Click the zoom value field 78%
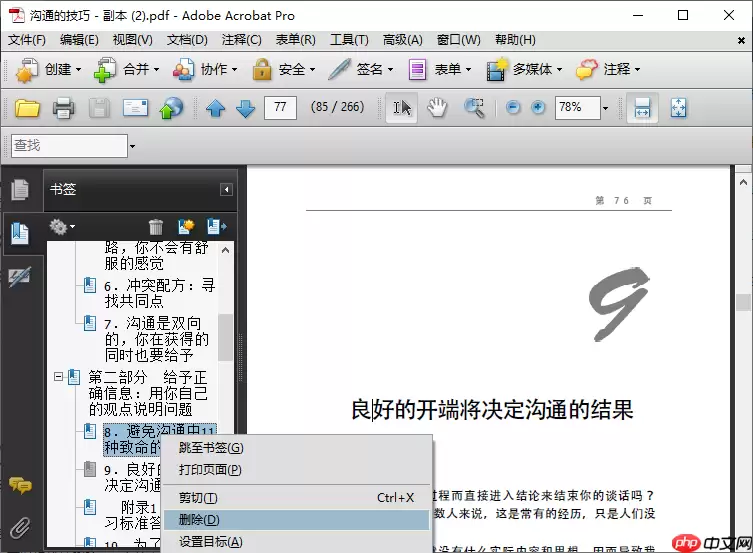The width and height of the screenshot is (753, 553). click(578, 108)
